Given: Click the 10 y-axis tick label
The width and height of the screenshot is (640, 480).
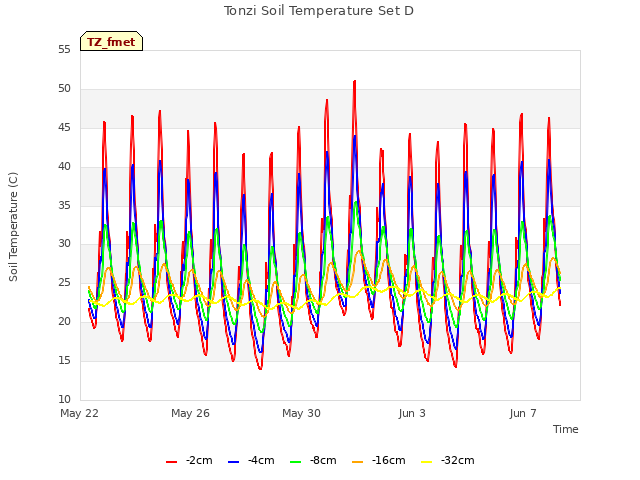Looking at the screenshot, I should 64,399.
